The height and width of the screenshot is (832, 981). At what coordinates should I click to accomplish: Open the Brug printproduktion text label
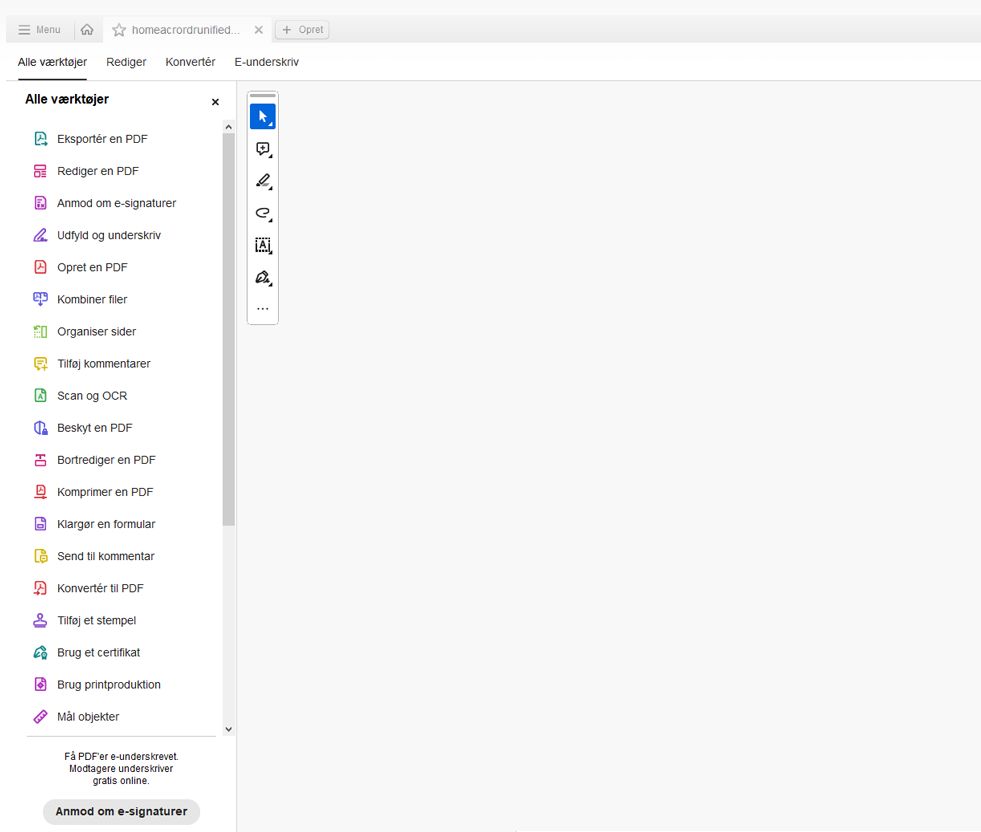coord(109,684)
